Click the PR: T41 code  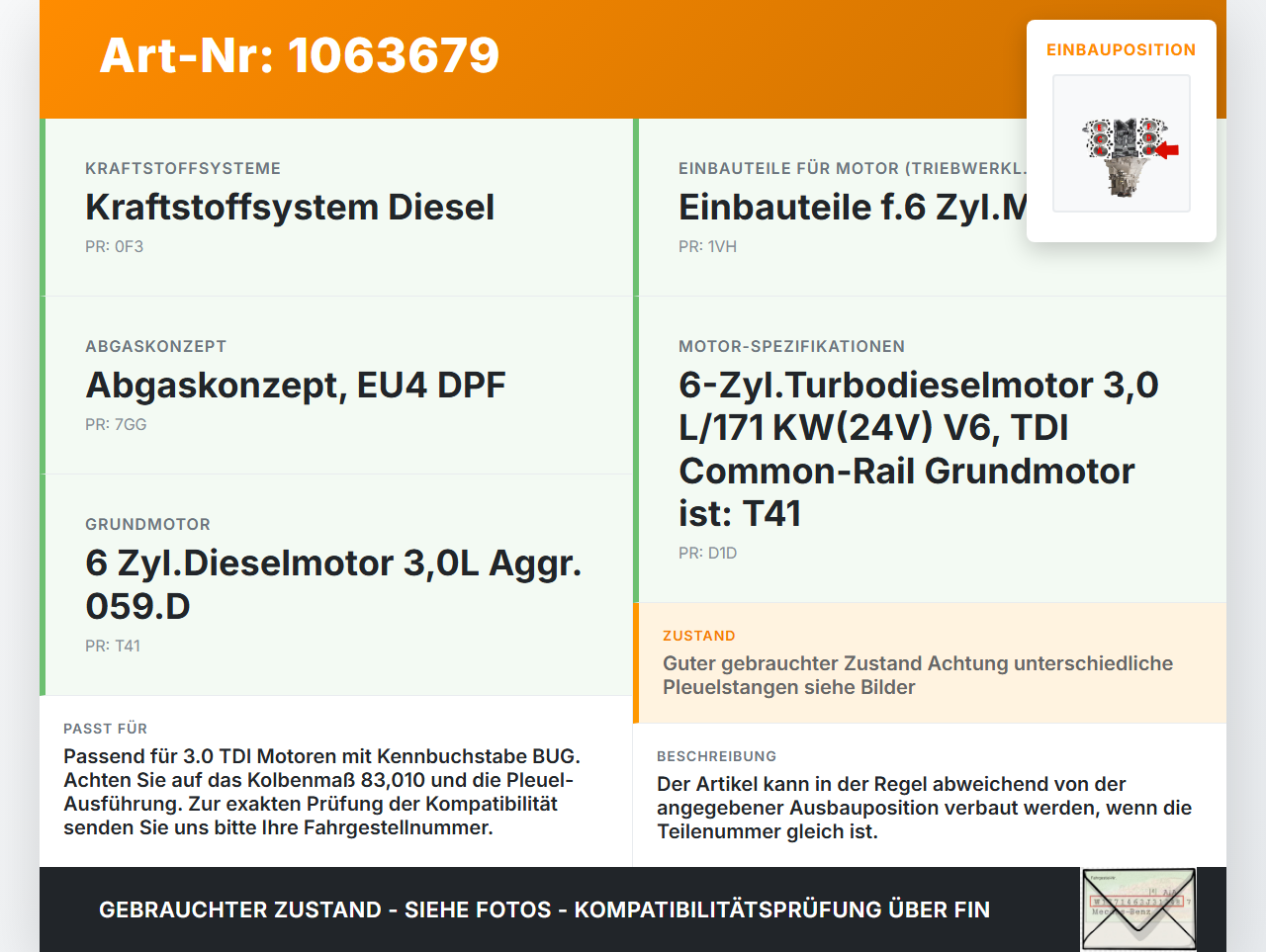(x=113, y=647)
